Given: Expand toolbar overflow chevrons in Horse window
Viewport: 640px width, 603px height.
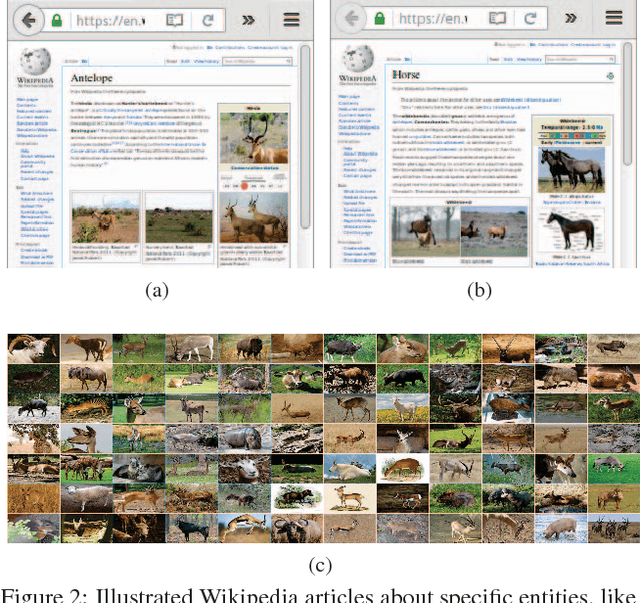Looking at the screenshot, I should pos(571,18).
